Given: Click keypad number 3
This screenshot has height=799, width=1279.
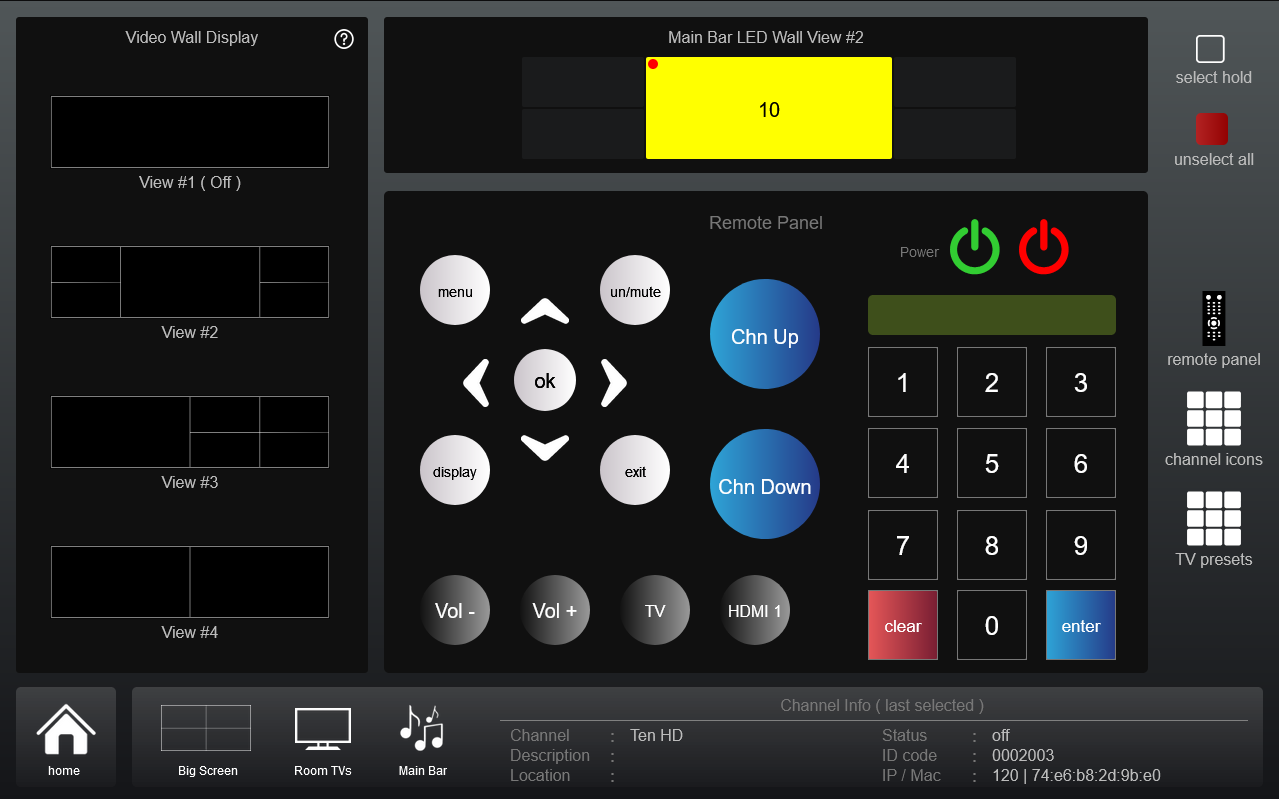Looking at the screenshot, I should (1081, 382).
